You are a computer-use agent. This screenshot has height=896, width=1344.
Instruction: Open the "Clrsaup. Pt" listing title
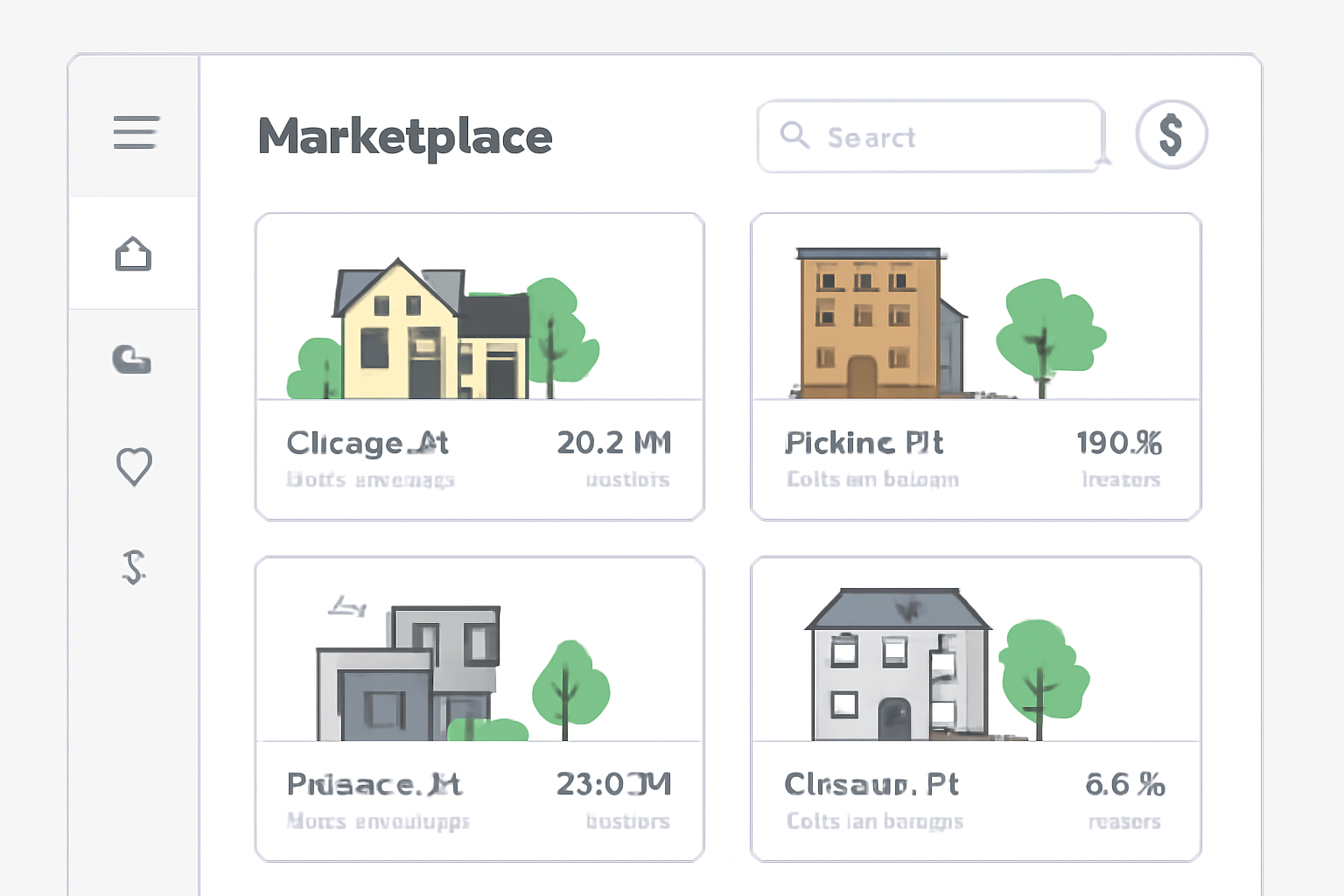coord(871,784)
